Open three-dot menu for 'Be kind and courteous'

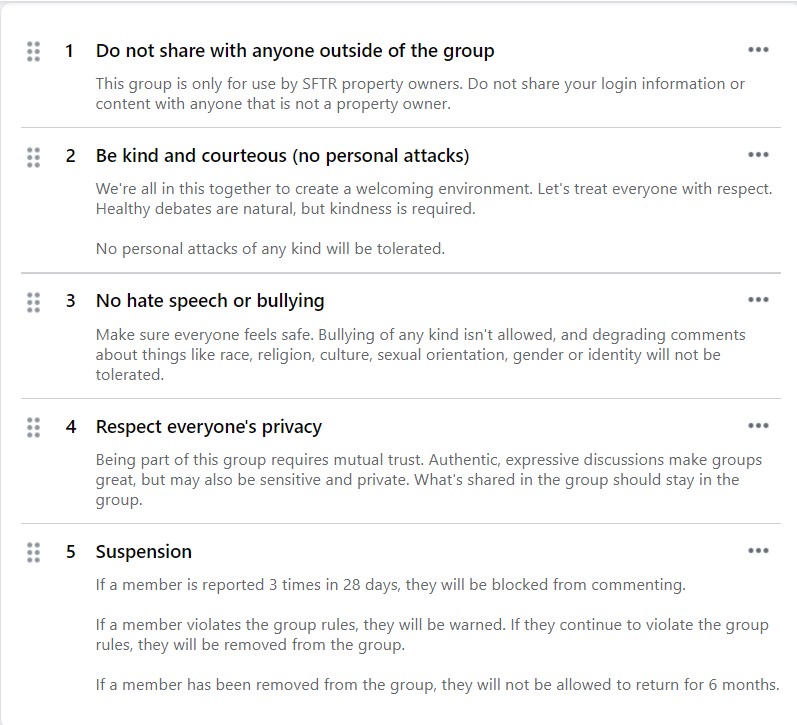(758, 155)
